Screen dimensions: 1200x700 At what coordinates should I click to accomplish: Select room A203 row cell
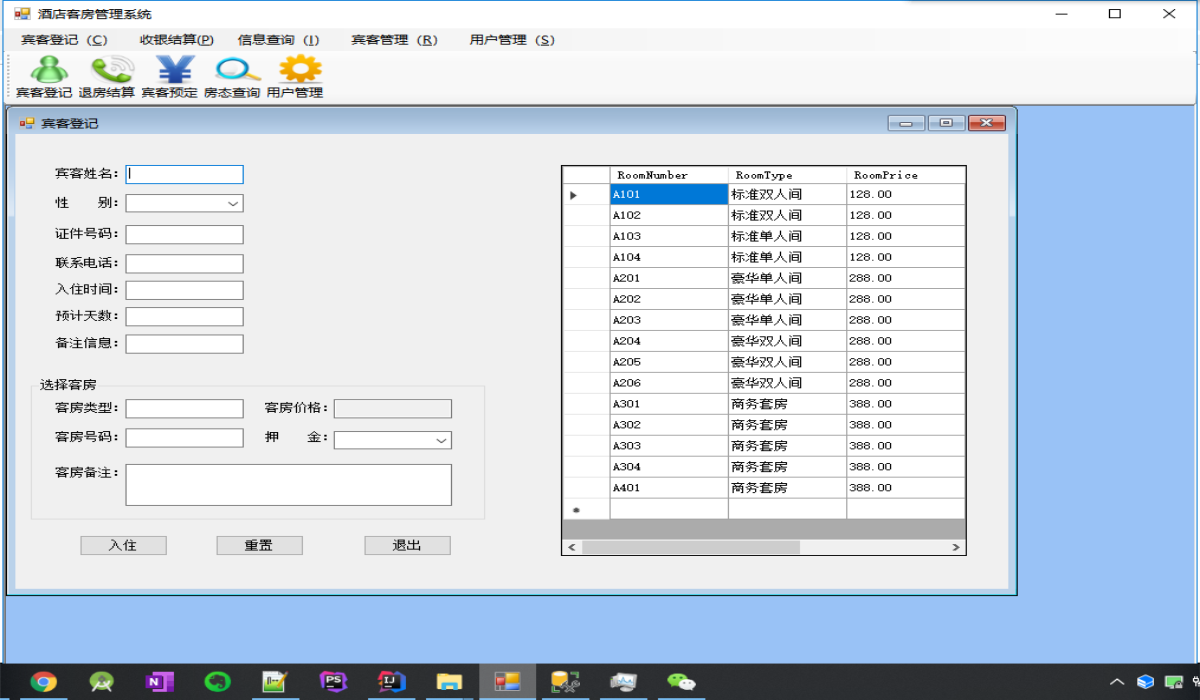(668, 320)
